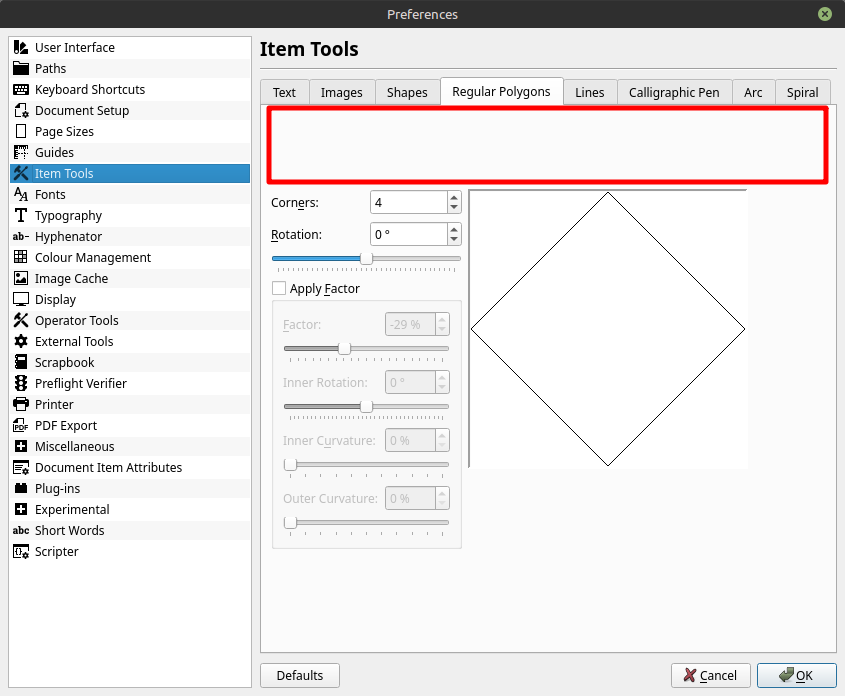Decrease the Corners value with down arrow

454,208
